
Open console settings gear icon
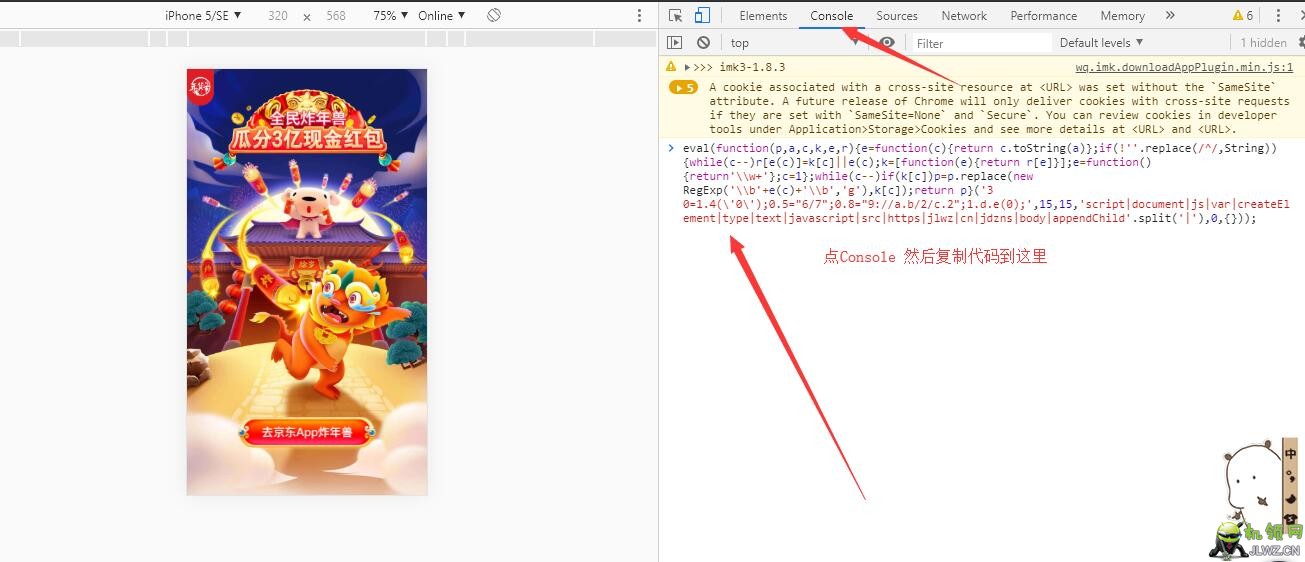(x=1299, y=43)
